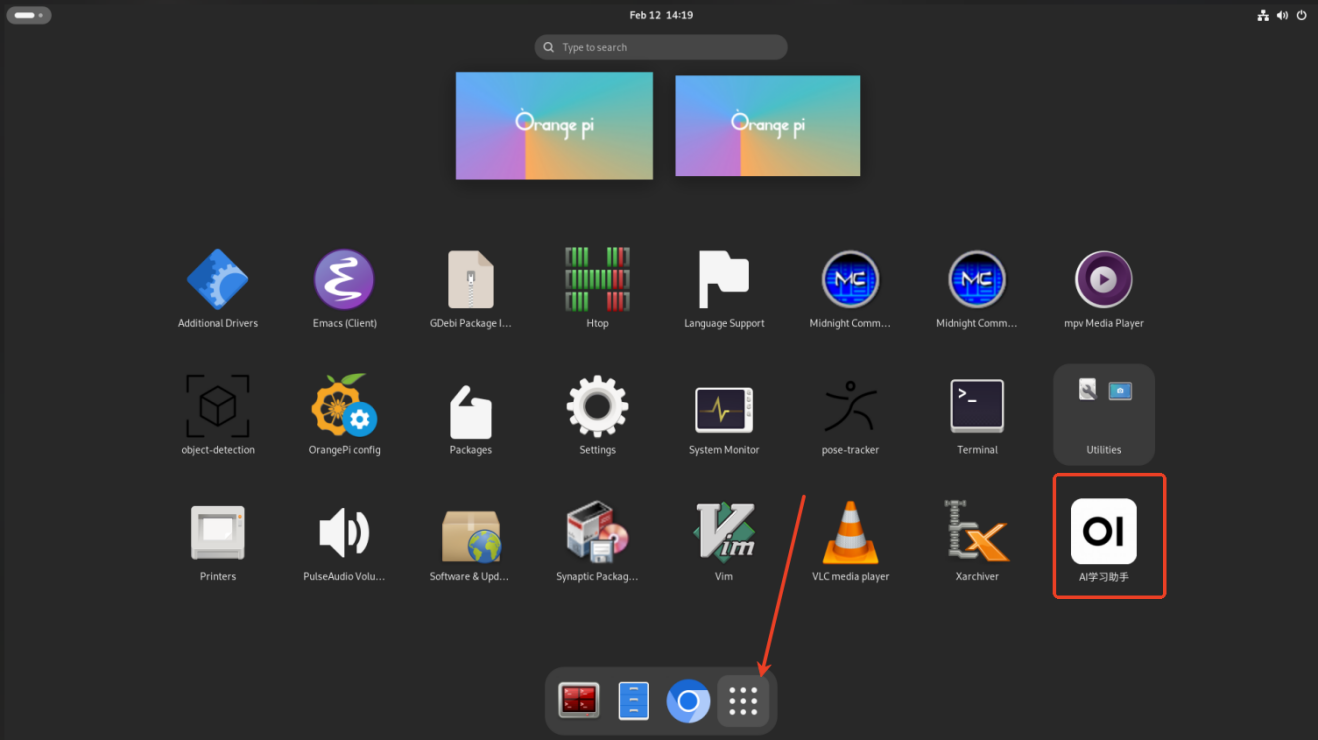Launch Chromium browser from the dock

tap(688, 700)
